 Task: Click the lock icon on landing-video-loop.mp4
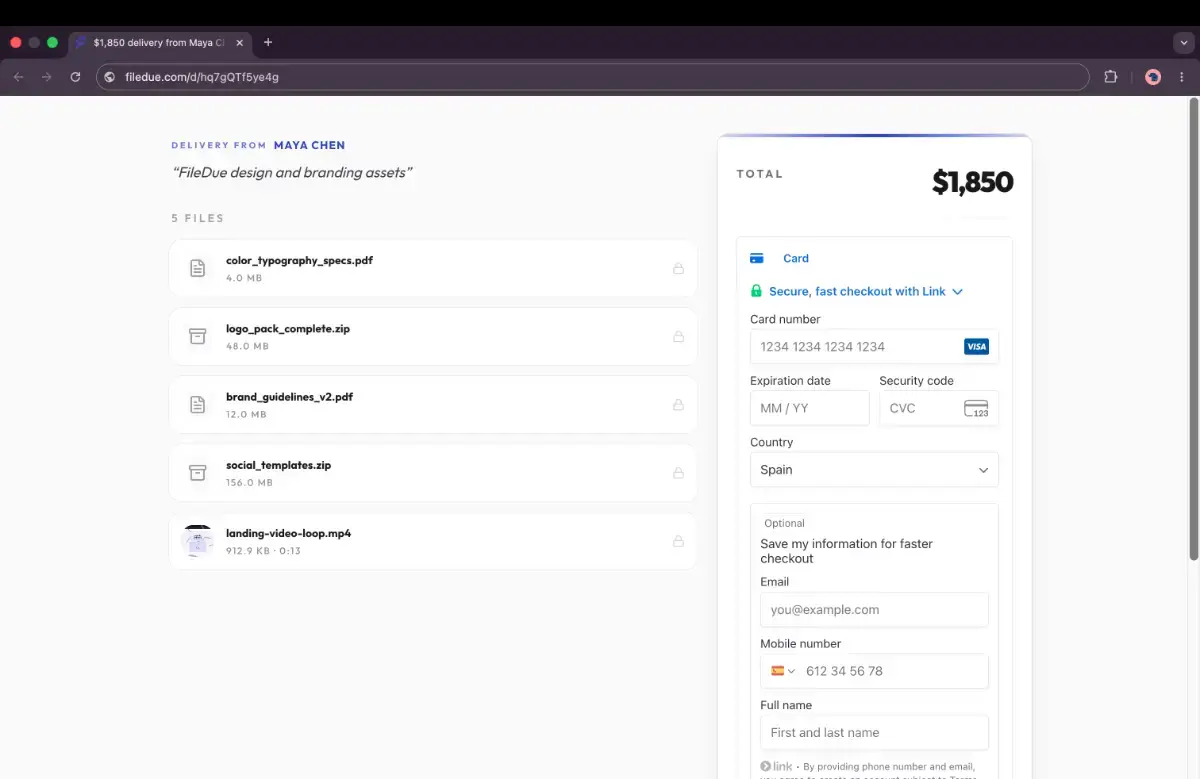pos(678,541)
